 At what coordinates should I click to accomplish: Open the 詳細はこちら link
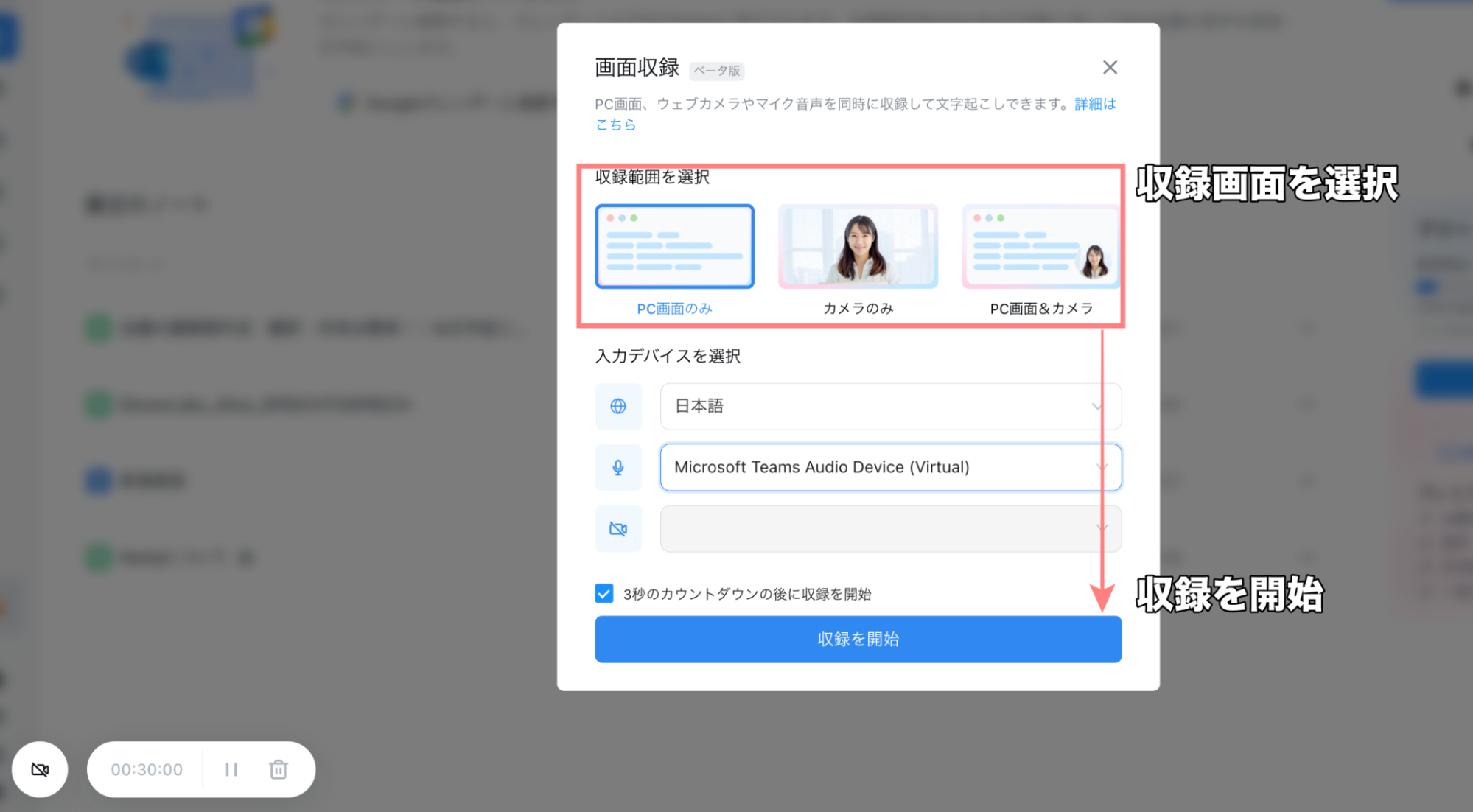point(1095,104)
